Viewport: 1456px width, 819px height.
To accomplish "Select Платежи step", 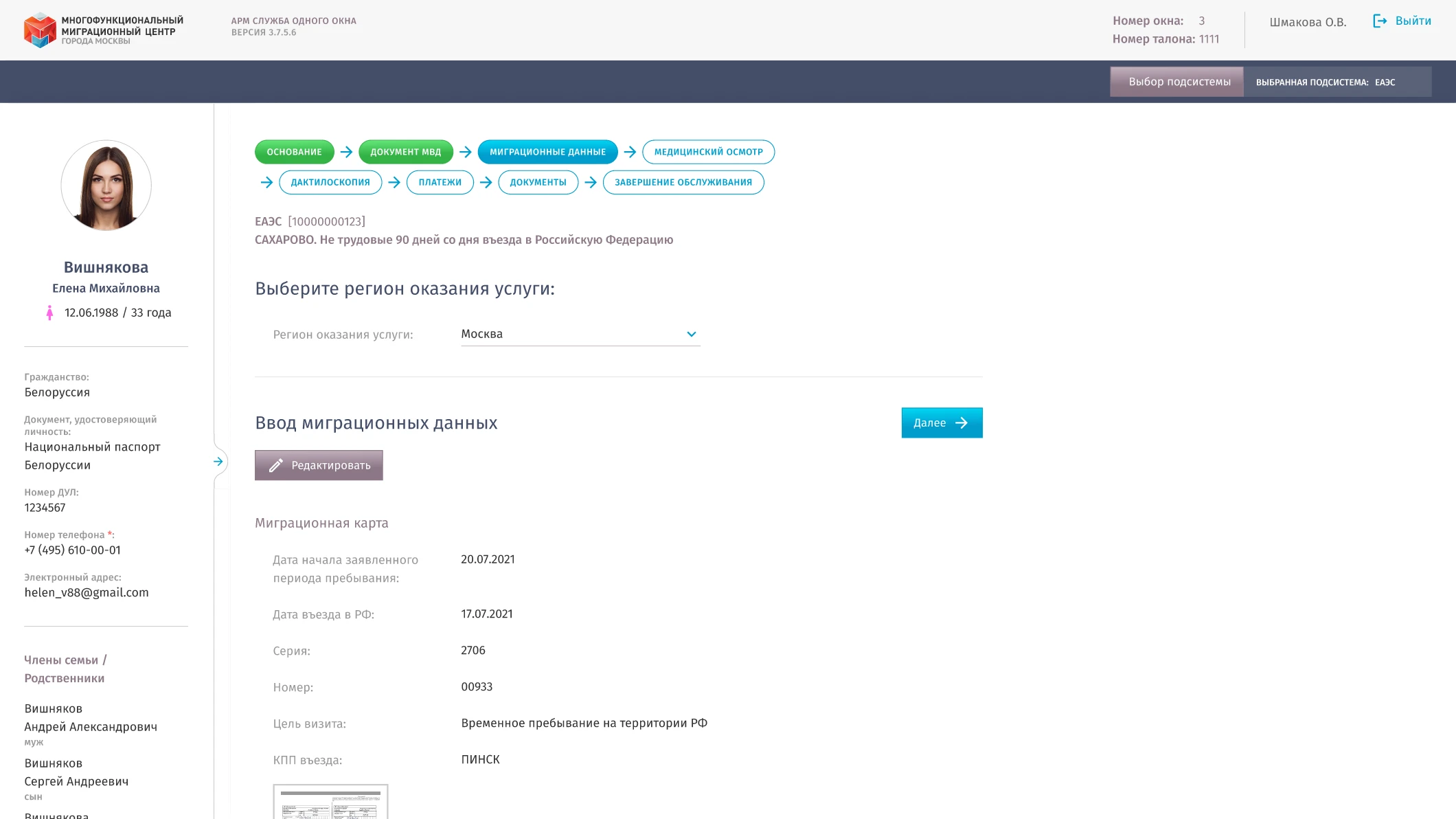I will pos(440,182).
